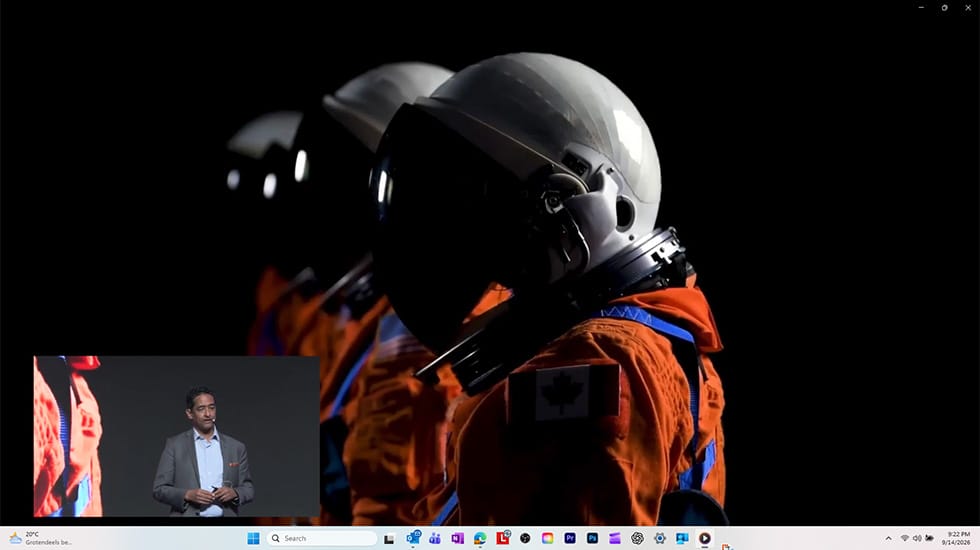
Task: Open the Windows Start menu
Action: point(253,538)
